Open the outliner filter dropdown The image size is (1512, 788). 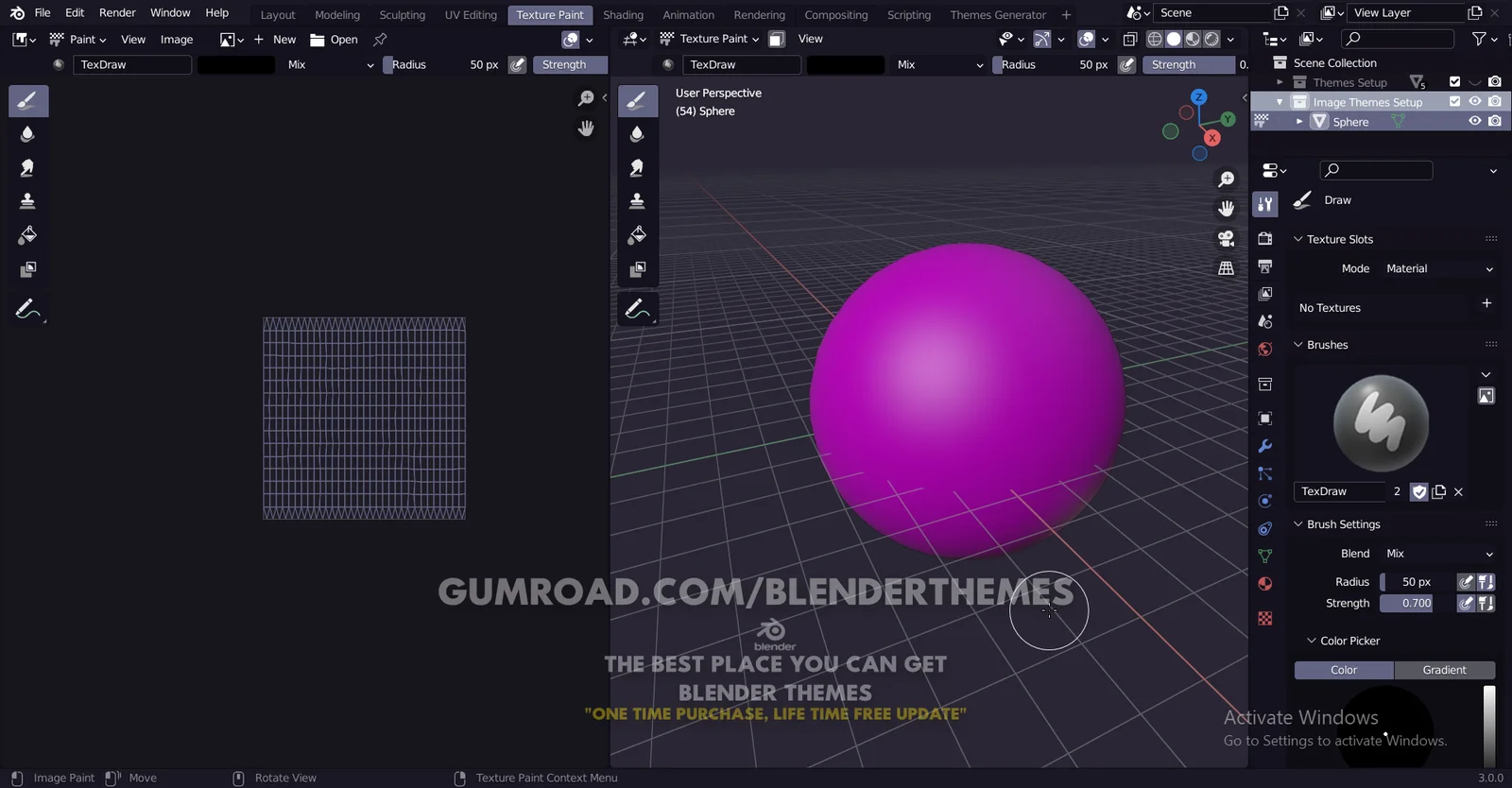tap(1485, 39)
